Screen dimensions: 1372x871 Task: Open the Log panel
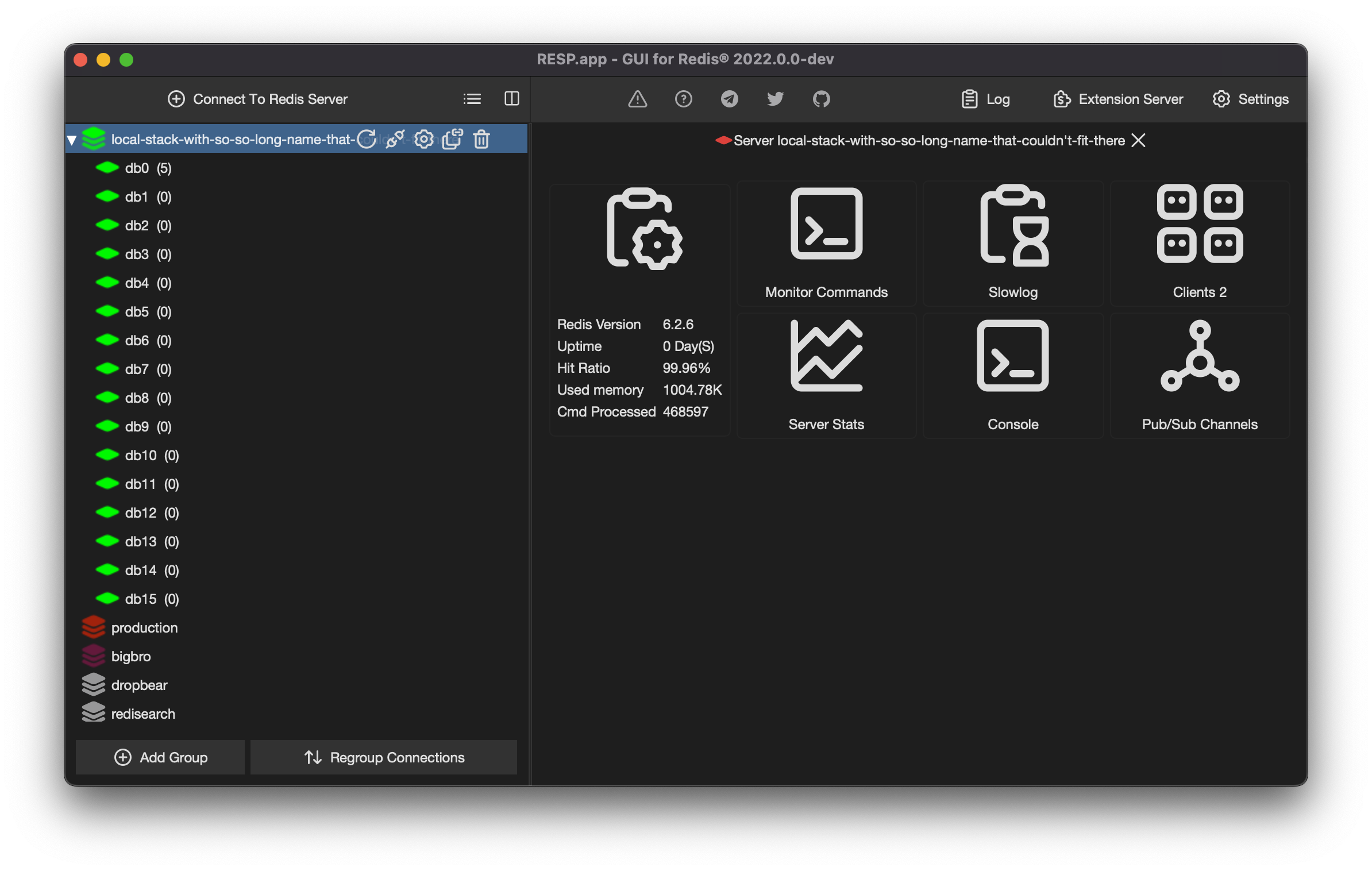985,99
